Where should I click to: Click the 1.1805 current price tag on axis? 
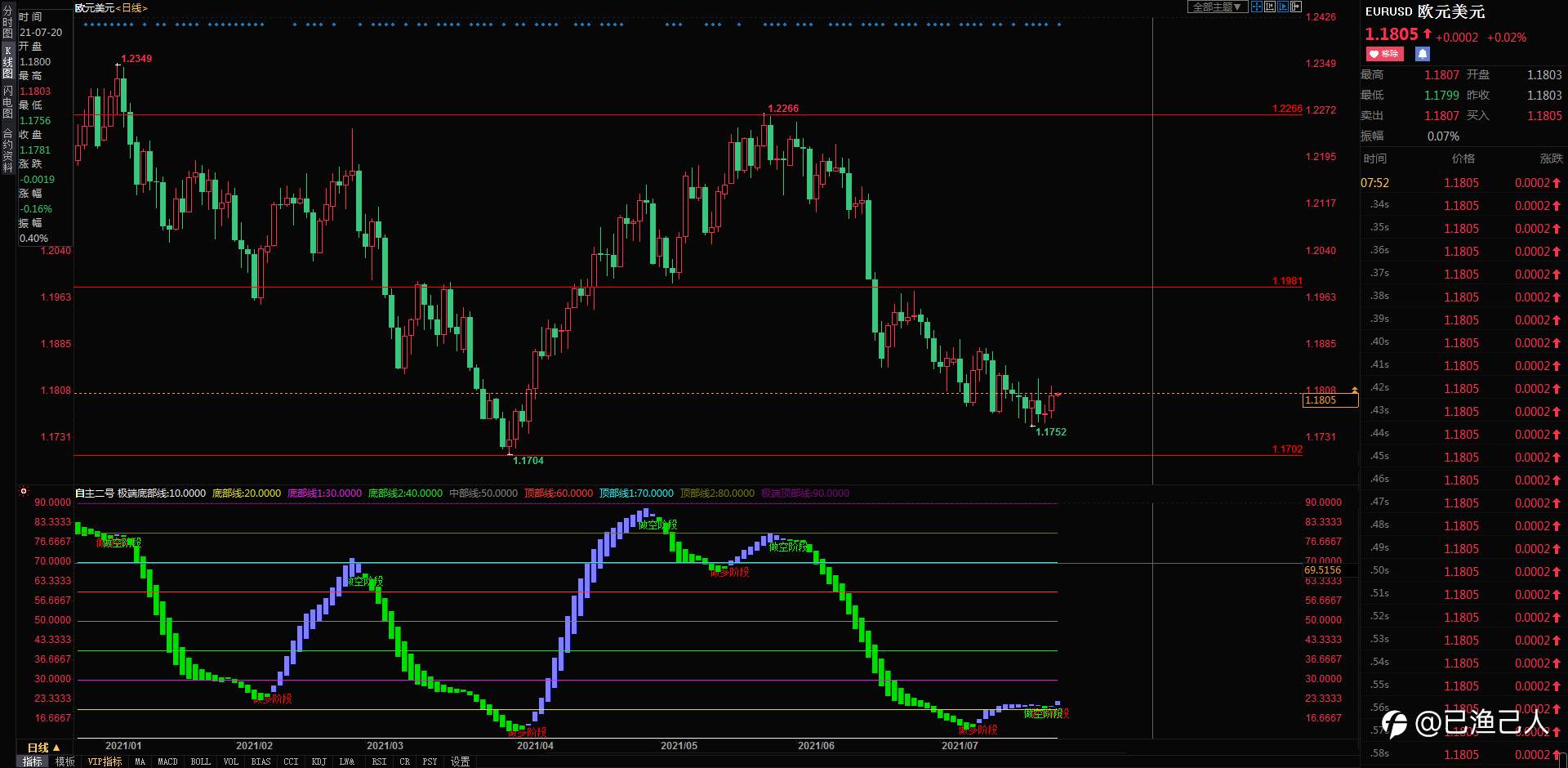pos(1330,400)
